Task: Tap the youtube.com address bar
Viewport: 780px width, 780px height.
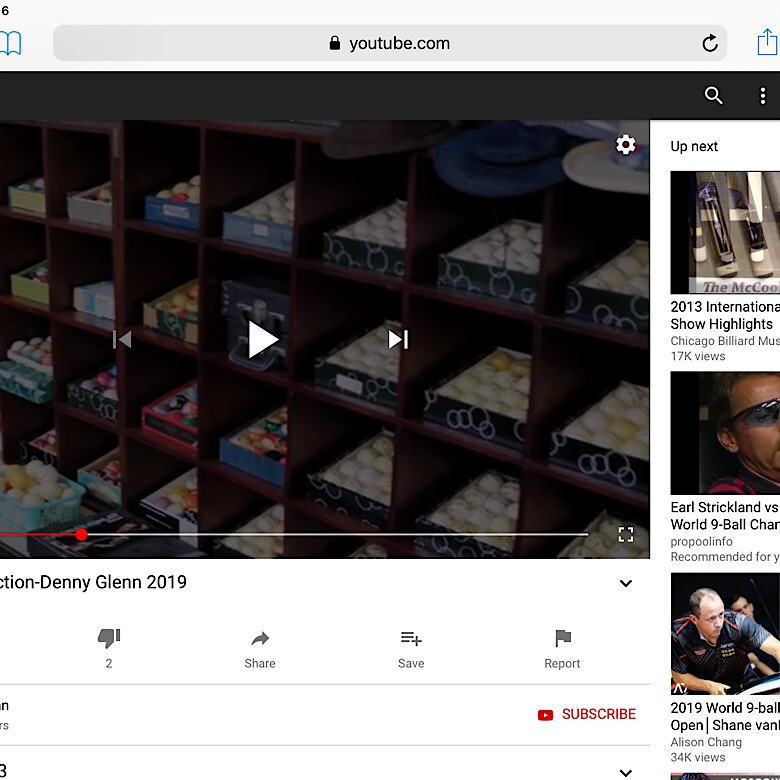Action: tap(390, 43)
